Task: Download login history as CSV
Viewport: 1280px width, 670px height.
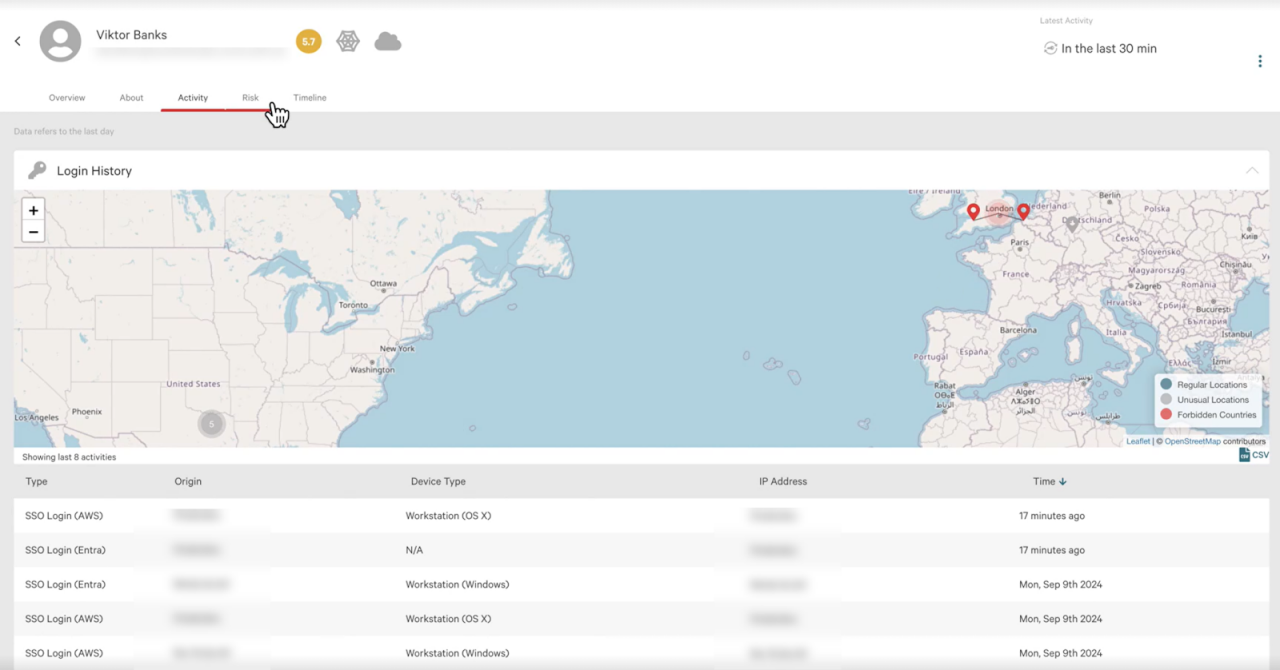Action: click(x=1254, y=455)
